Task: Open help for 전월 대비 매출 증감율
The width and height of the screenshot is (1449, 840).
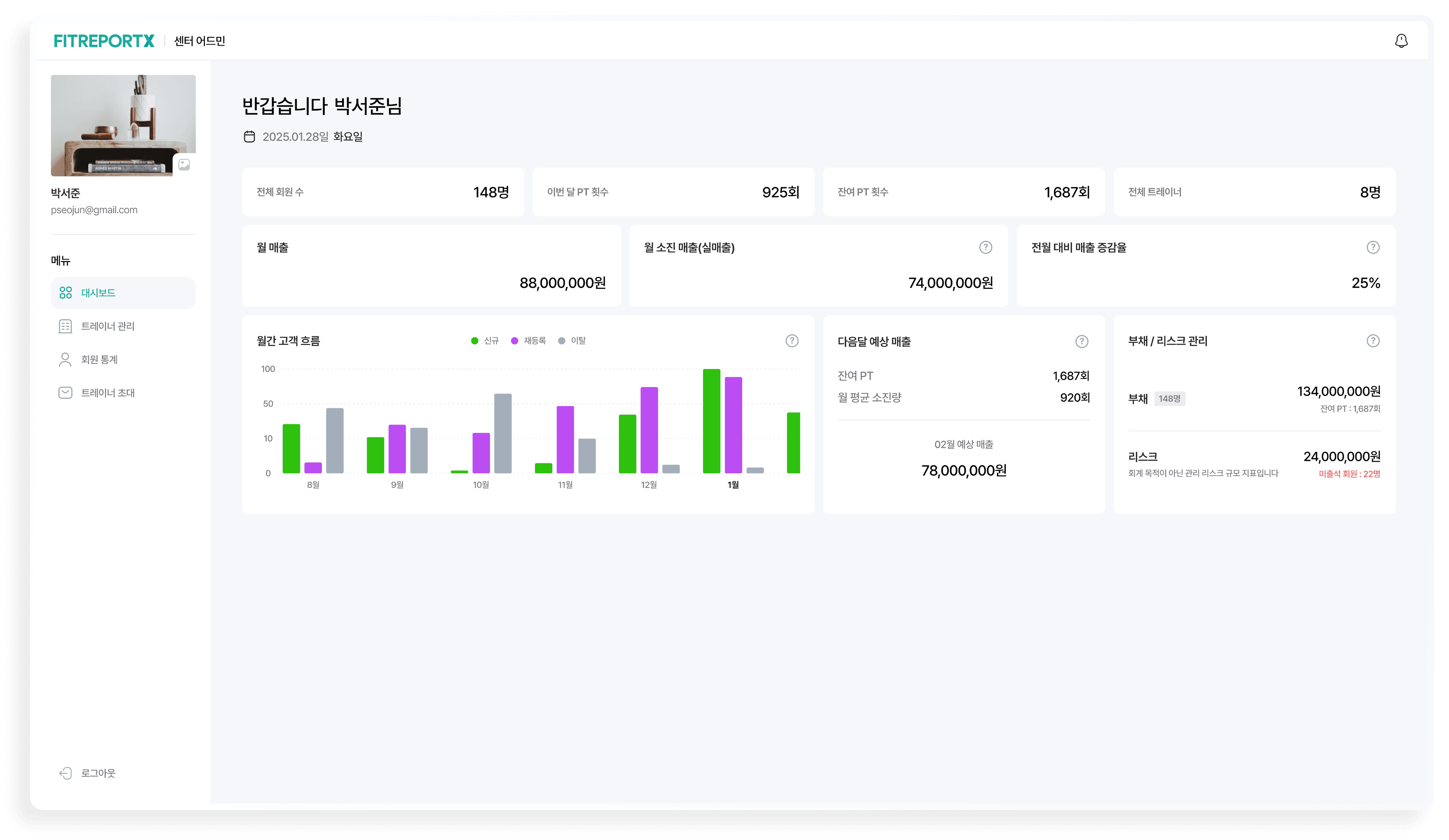Action: [1372, 247]
